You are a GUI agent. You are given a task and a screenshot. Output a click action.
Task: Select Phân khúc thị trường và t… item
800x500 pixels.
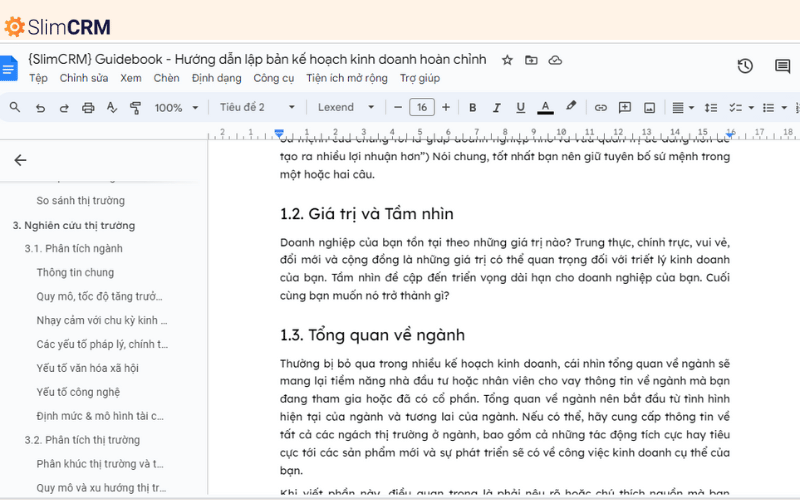(x=100, y=464)
